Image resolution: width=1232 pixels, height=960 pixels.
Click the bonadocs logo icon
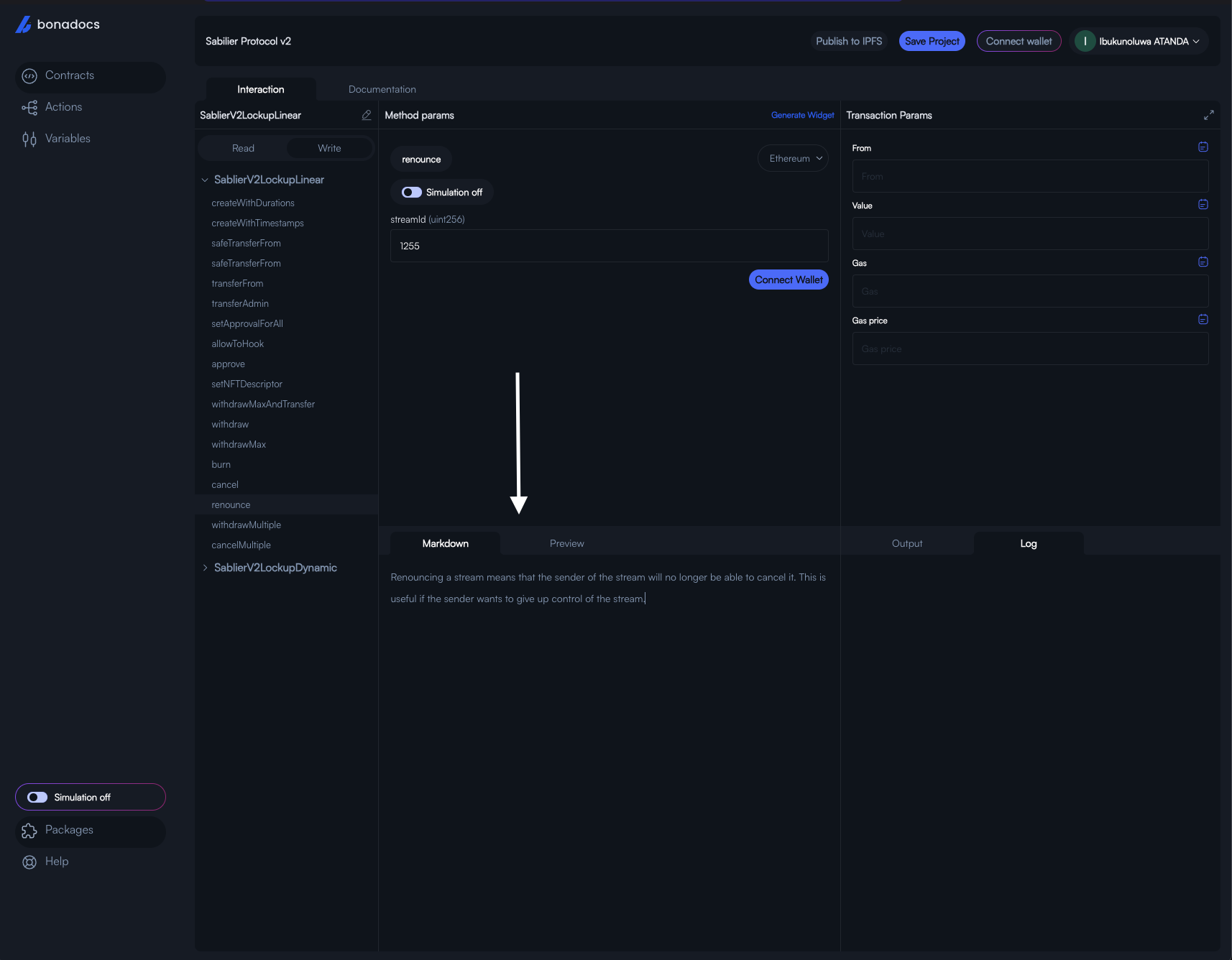23,25
